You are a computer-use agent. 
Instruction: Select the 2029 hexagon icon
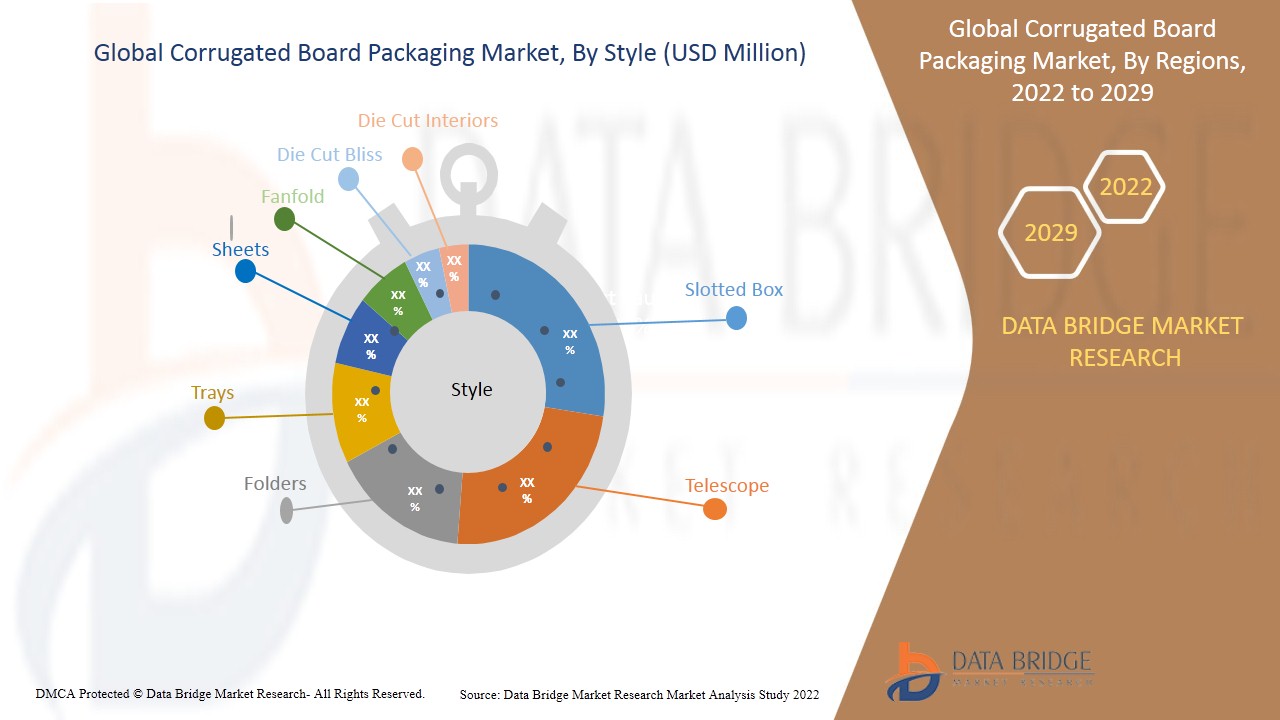click(x=1050, y=233)
